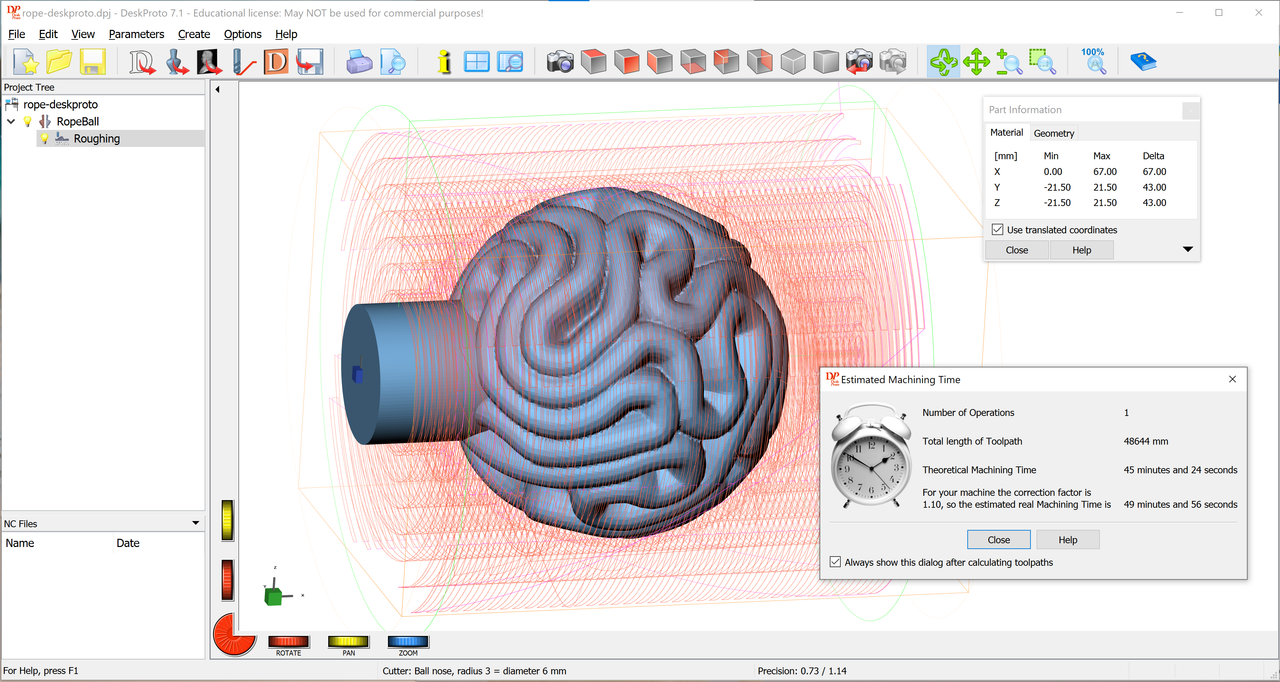
Task: Activate the green Rotate view tool
Action: click(943, 61)
